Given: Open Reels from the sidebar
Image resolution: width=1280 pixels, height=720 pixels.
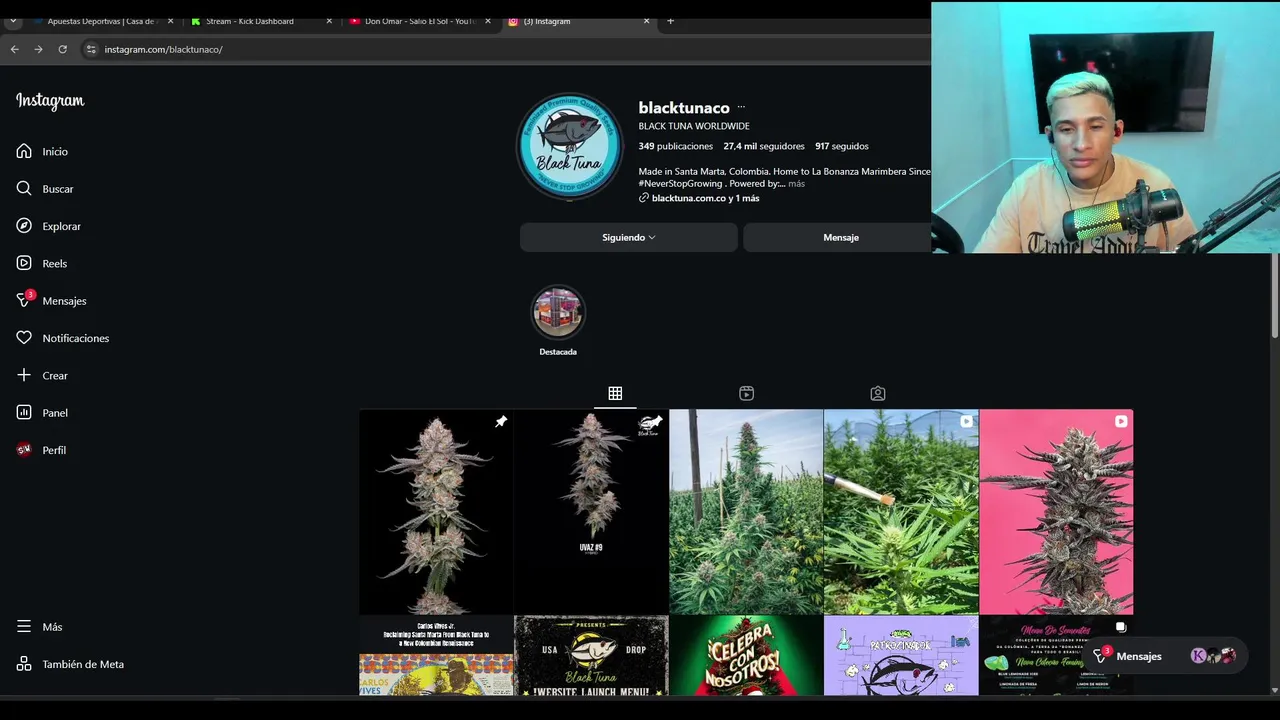Looking at the screenshot, I should [x=42, y=263].
